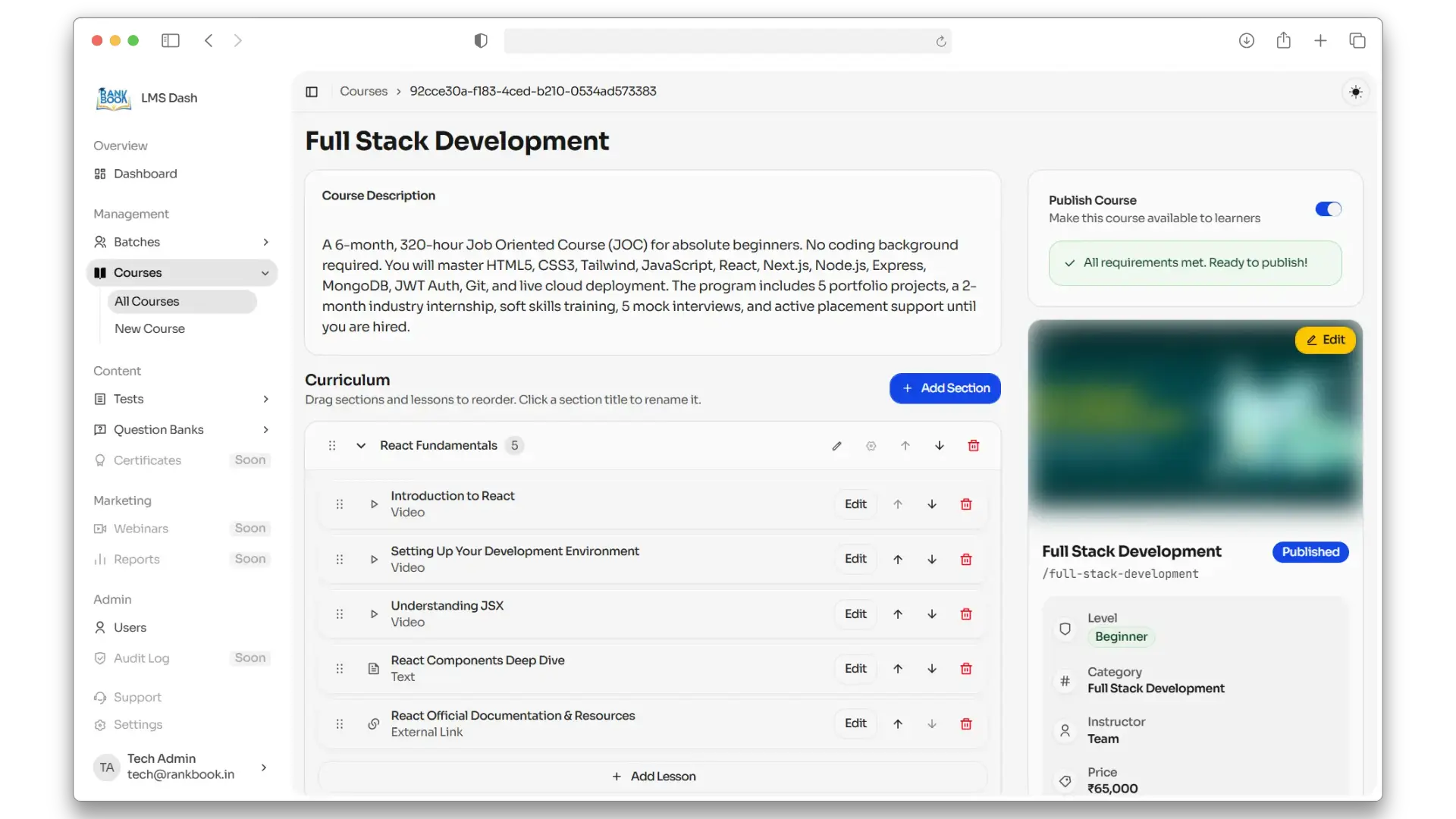Click the Add Section button
1456x819 pixels.
tap(945, 388)
